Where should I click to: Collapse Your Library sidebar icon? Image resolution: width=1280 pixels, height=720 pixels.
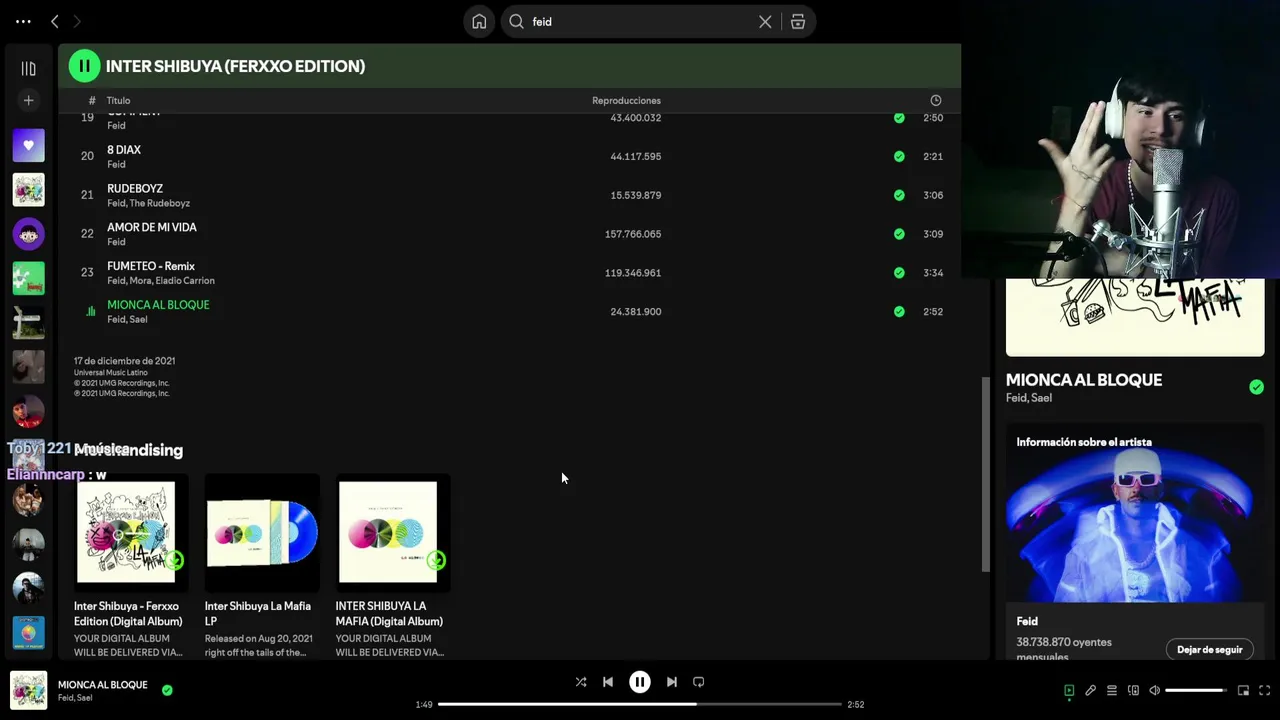pyautogui.click(x=28, y=68)
